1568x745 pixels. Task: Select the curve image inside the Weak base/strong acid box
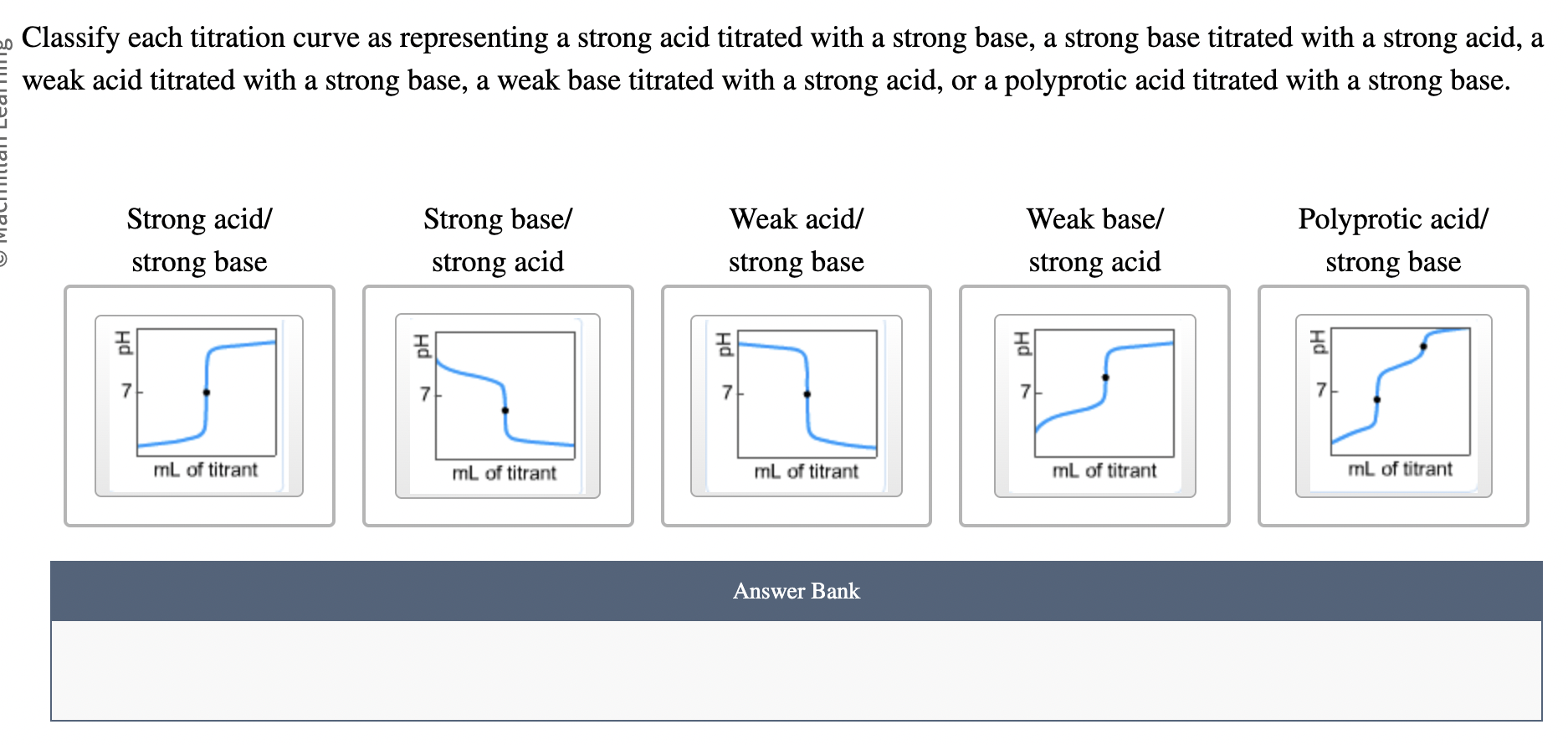coord(1094,404)
